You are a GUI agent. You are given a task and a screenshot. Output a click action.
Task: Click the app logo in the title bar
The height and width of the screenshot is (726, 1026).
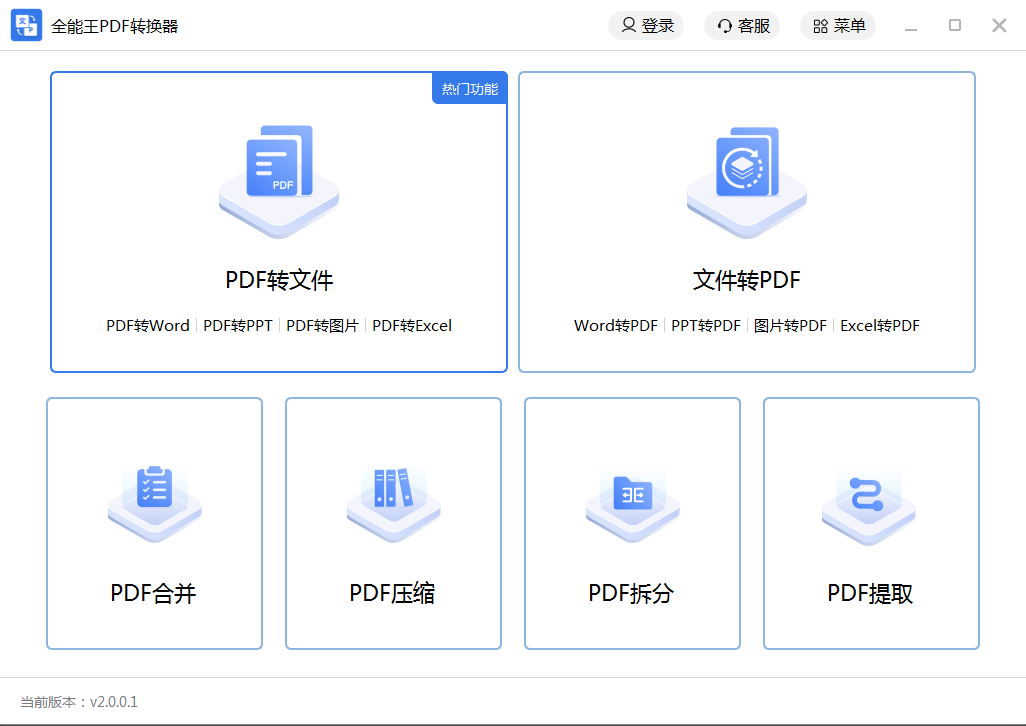coord(26,25)
